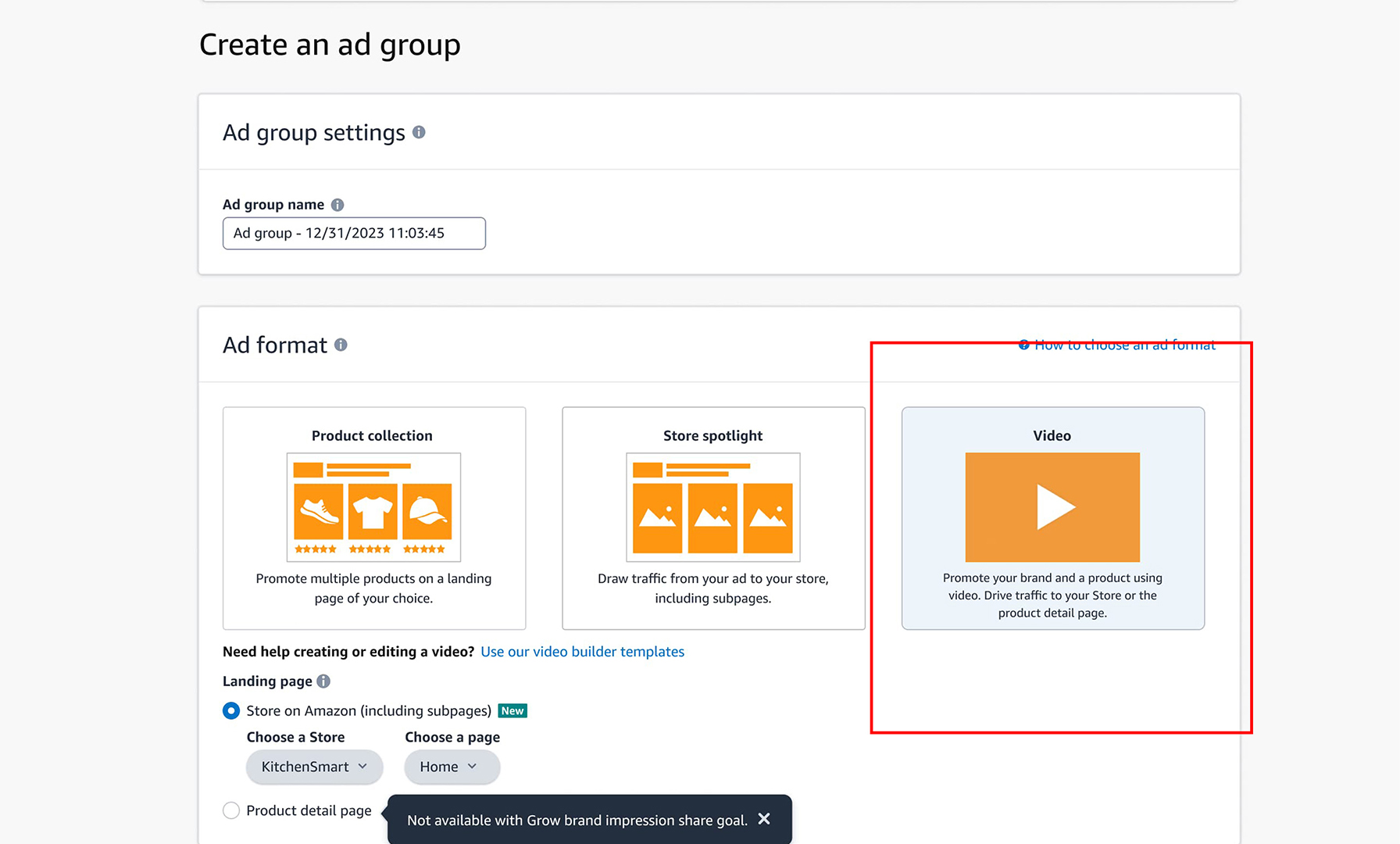
Task: Click Need help creating or editing a video text
Action: 348,652
